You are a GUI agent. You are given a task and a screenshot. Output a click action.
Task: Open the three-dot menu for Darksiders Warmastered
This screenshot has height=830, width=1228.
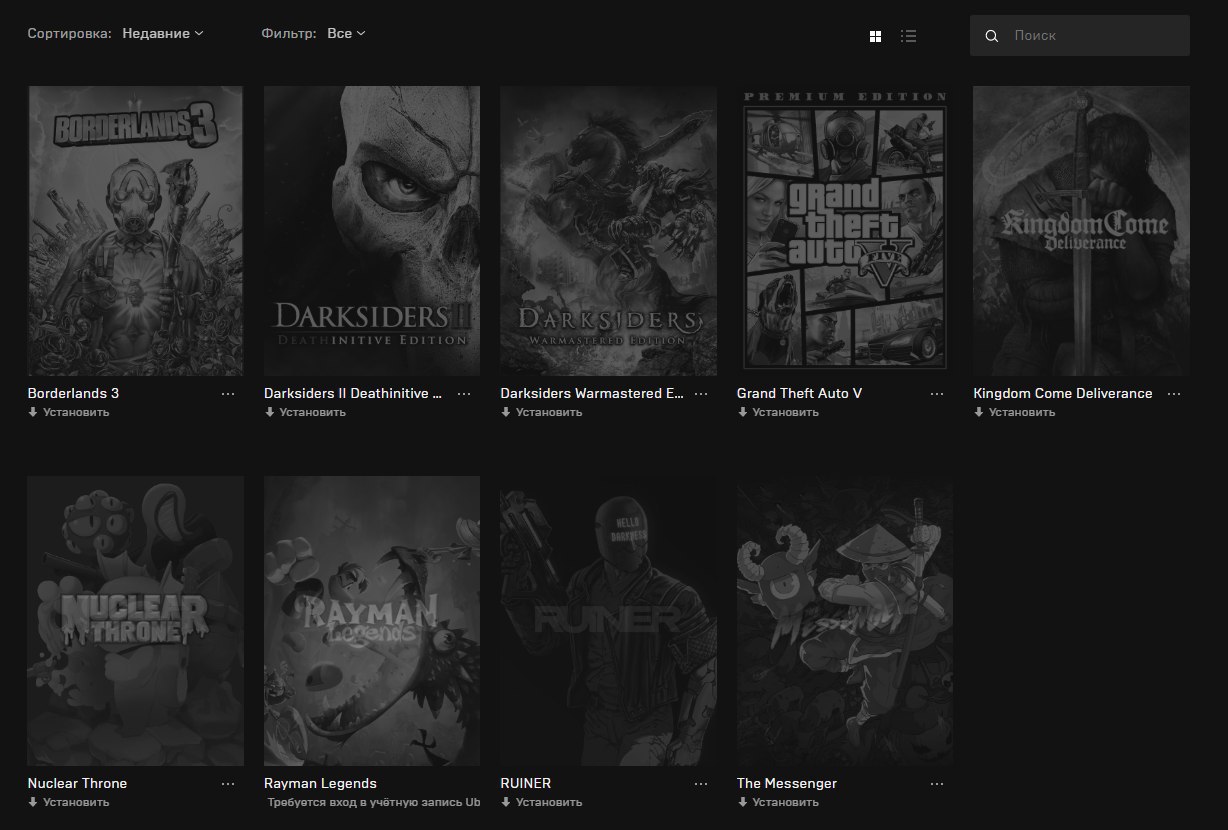[701, 394]
